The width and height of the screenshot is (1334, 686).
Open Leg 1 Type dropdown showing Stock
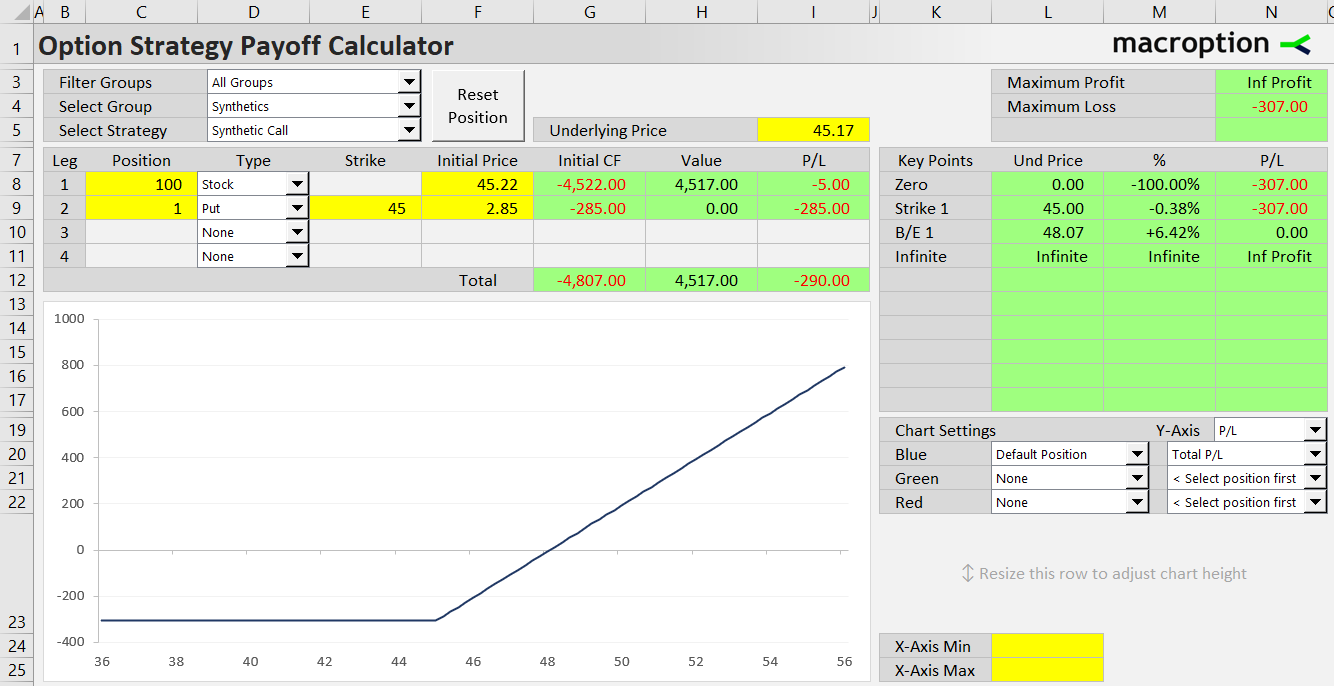297,184
